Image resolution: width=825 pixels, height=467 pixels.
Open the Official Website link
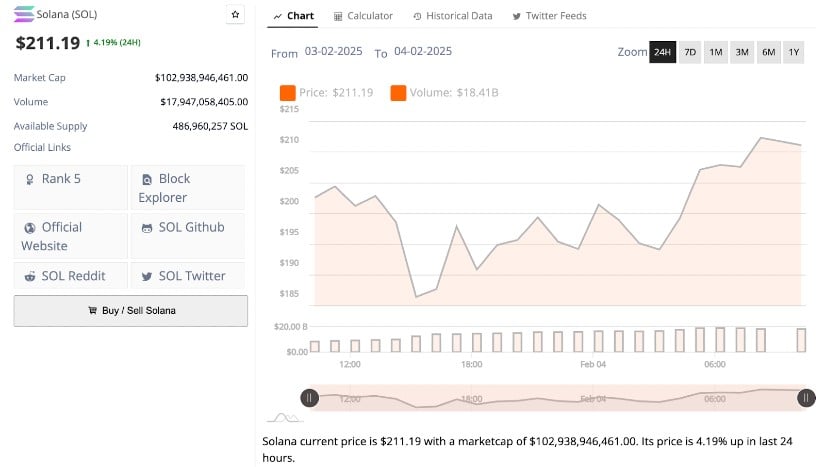point(71,236)
